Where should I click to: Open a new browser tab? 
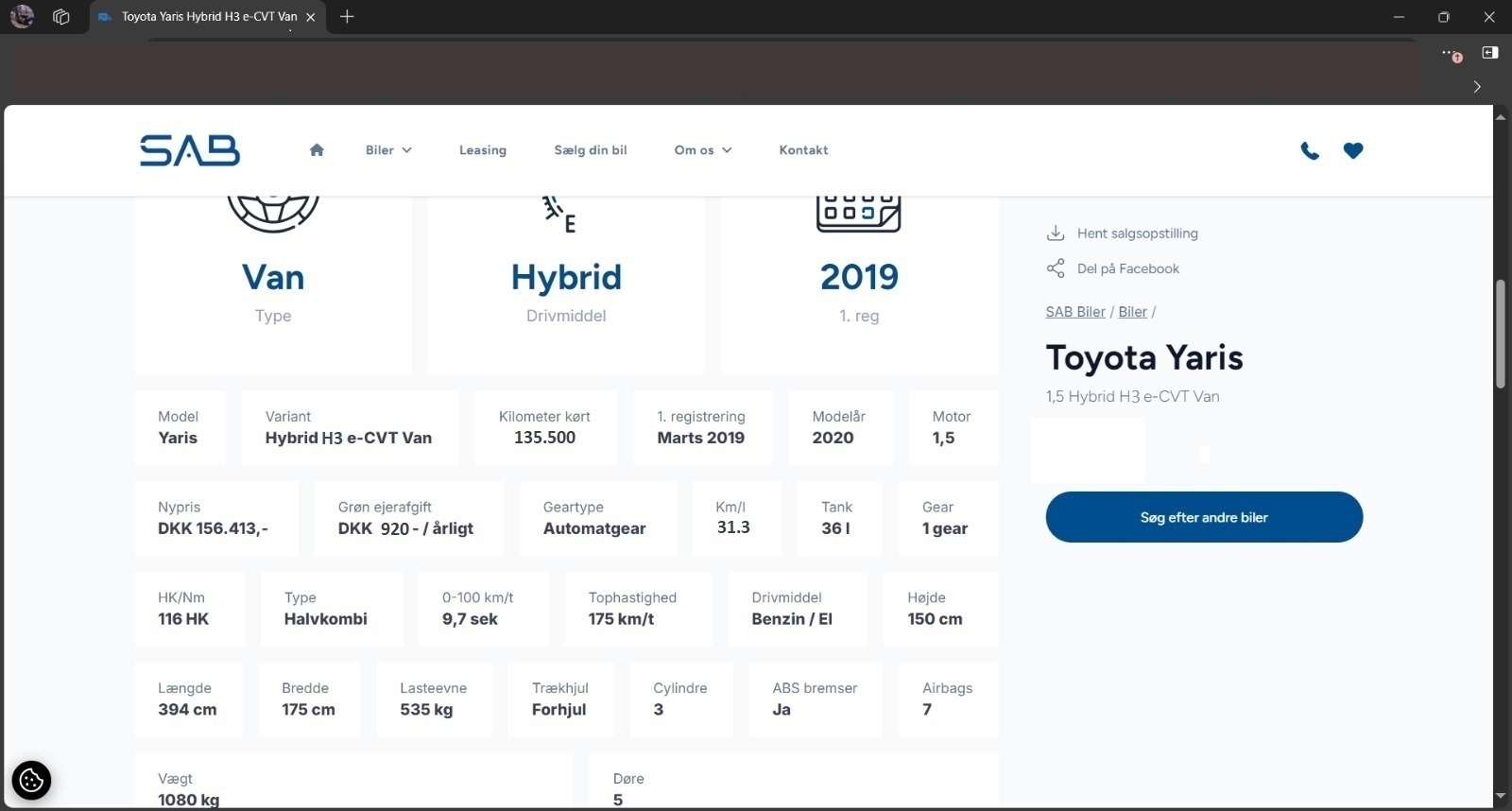[x=347, y=17]
